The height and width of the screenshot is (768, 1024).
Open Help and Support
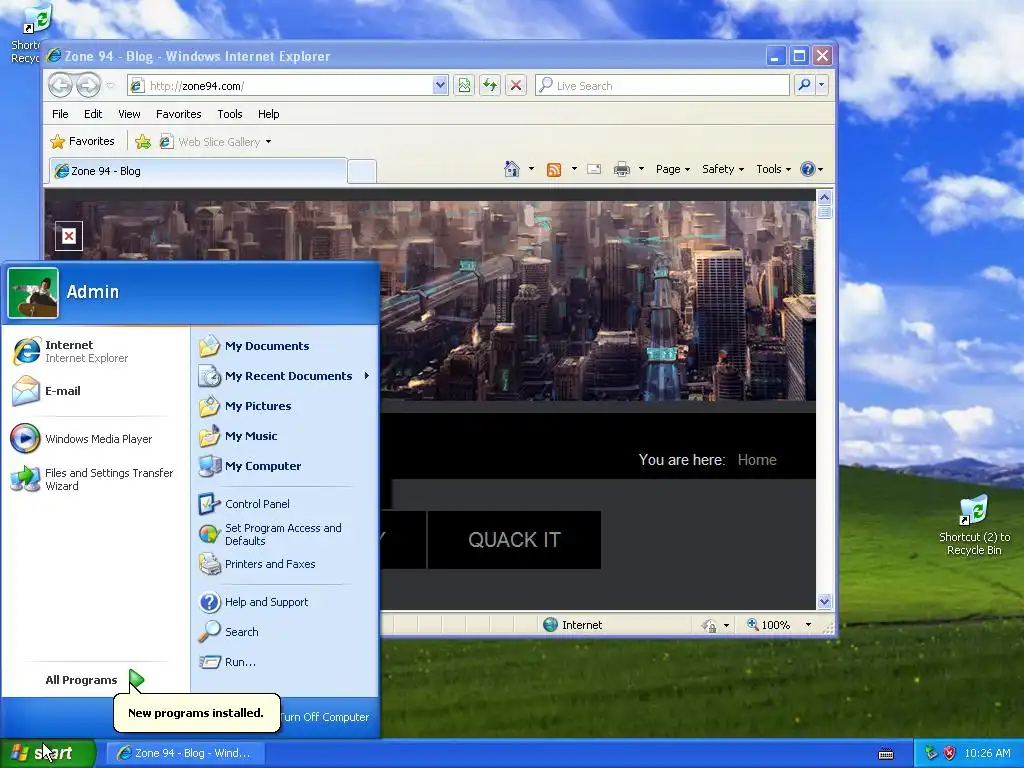pos(284,602)
